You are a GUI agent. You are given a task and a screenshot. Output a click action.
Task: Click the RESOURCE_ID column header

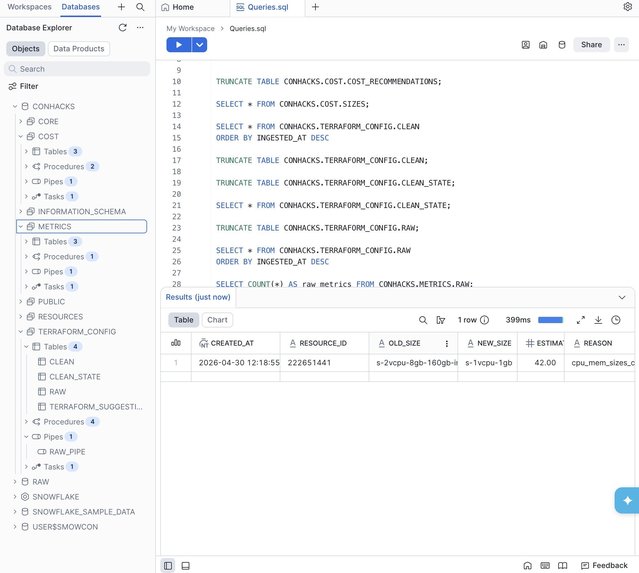coord(324,343)
